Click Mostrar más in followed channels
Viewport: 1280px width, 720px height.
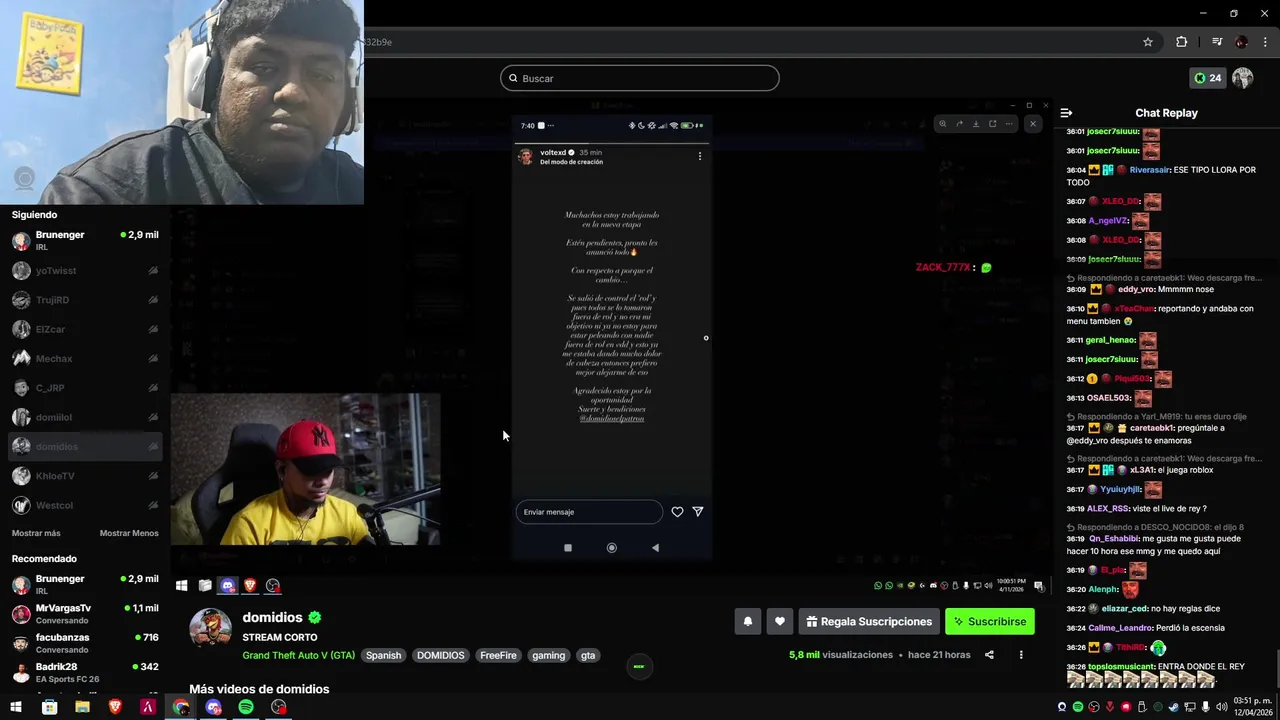[x=36, y=533]
